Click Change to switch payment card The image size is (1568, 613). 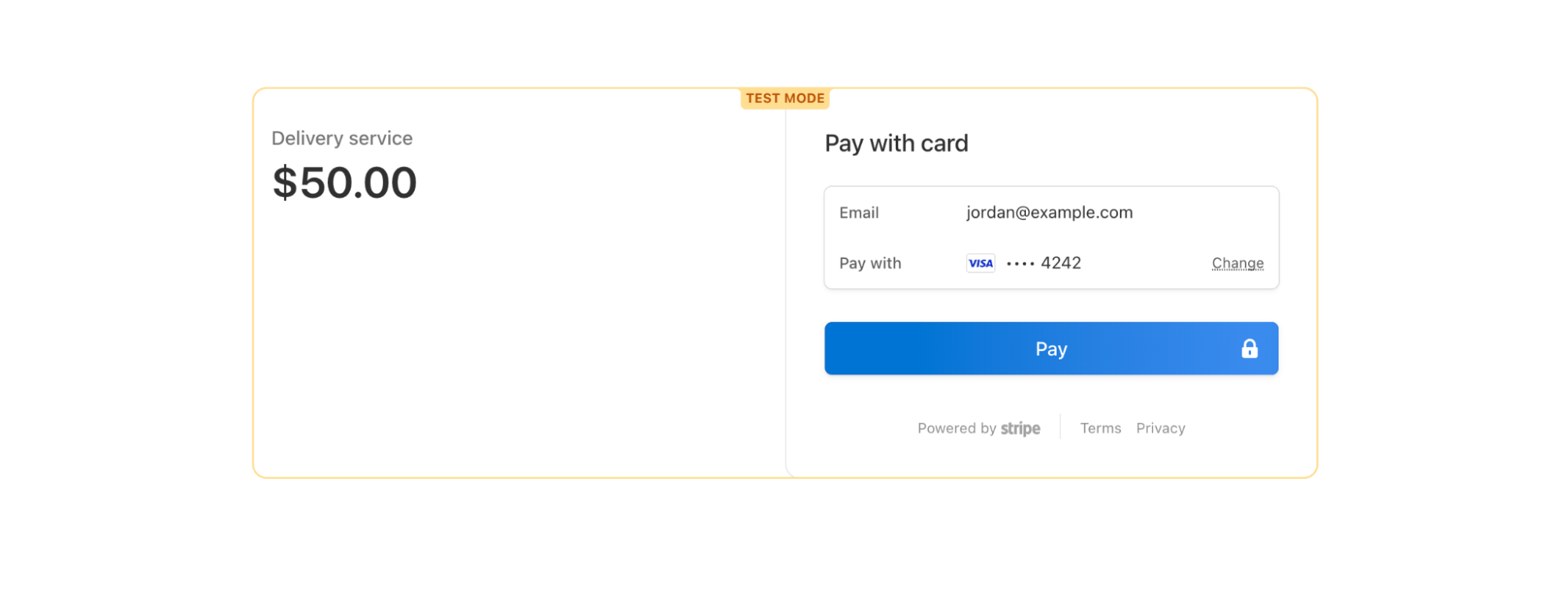pos(1237,263)
